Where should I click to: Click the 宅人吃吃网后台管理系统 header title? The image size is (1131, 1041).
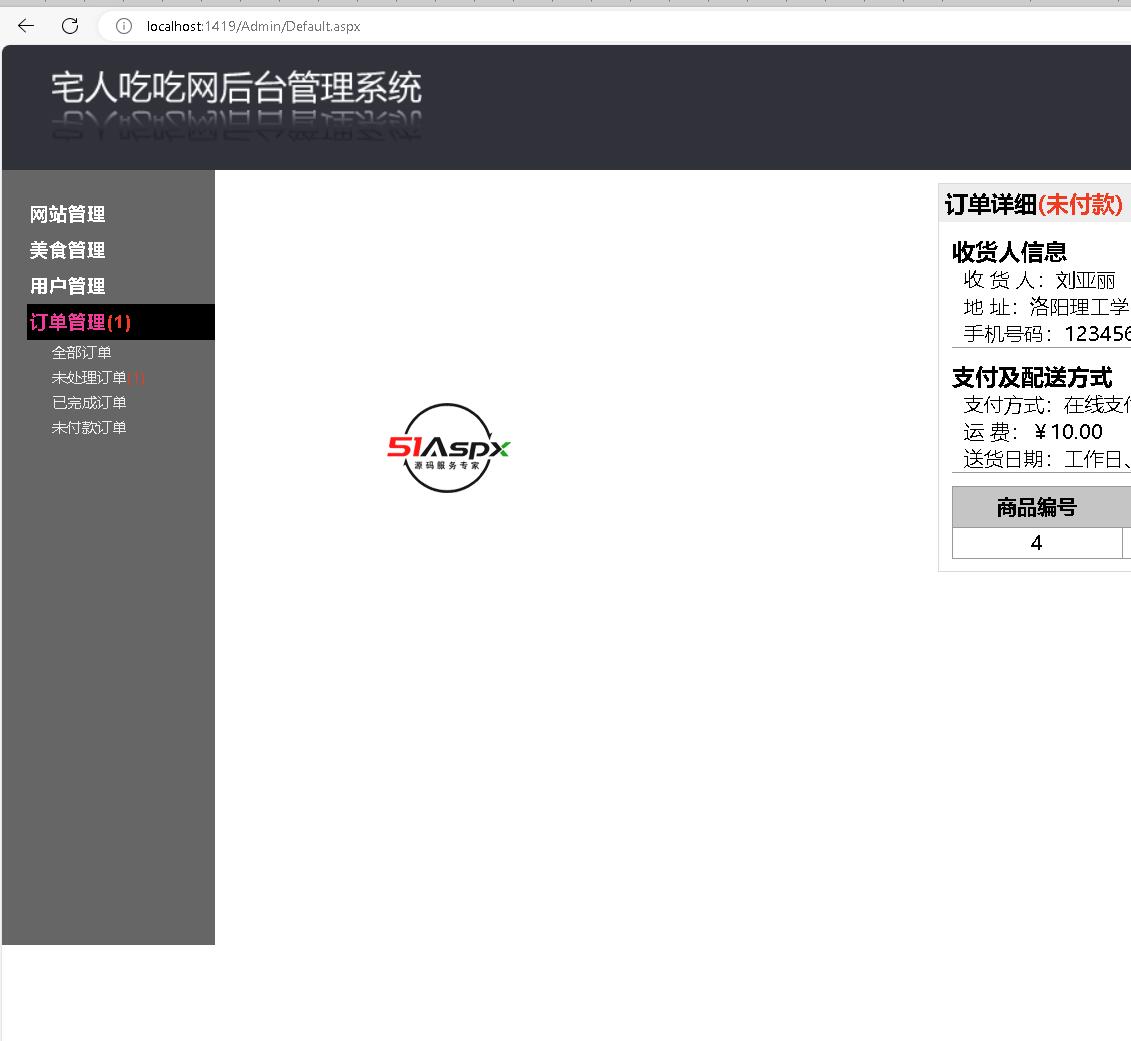236,88
